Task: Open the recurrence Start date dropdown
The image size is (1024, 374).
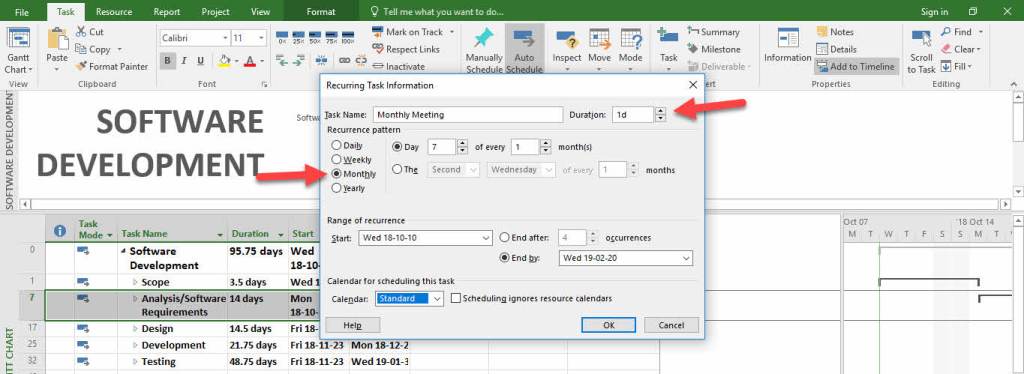Action: tap(485, 238)
